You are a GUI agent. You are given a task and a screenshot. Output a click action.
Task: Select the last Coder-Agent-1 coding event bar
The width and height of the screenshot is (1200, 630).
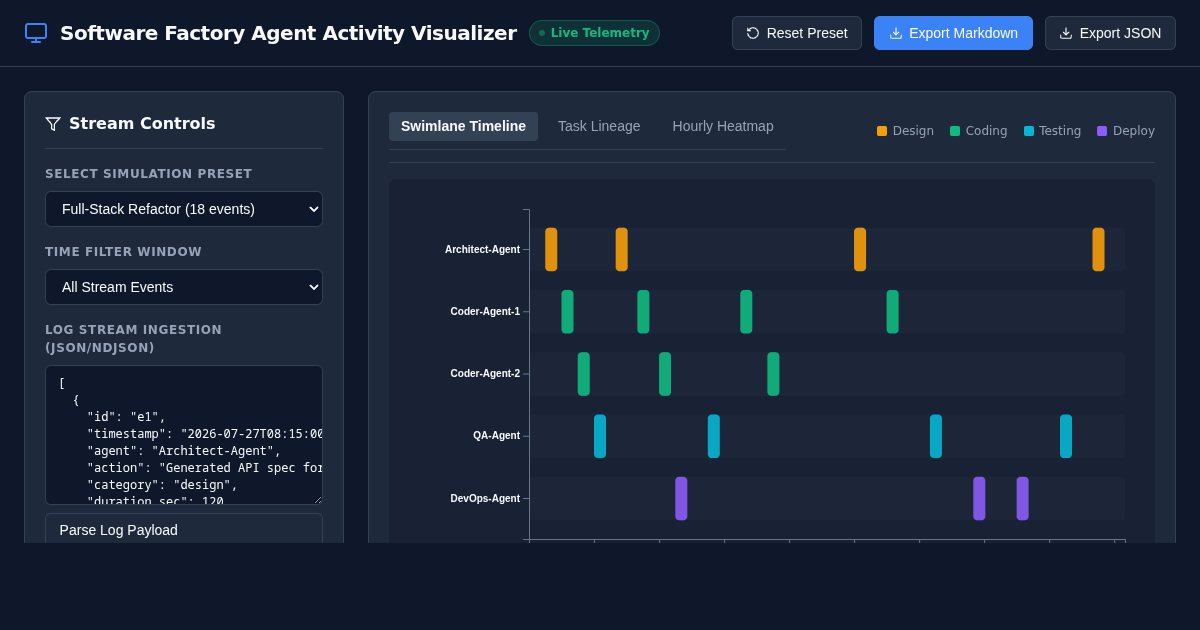[892, 312]
